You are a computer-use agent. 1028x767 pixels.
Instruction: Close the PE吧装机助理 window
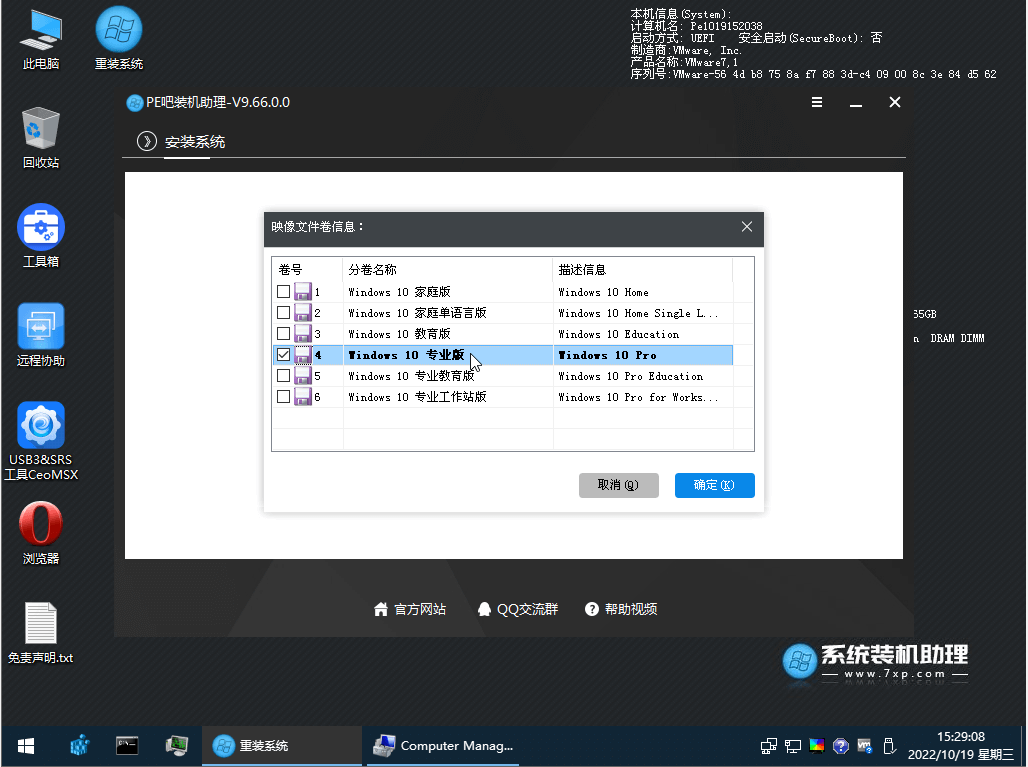coord(895,102)
